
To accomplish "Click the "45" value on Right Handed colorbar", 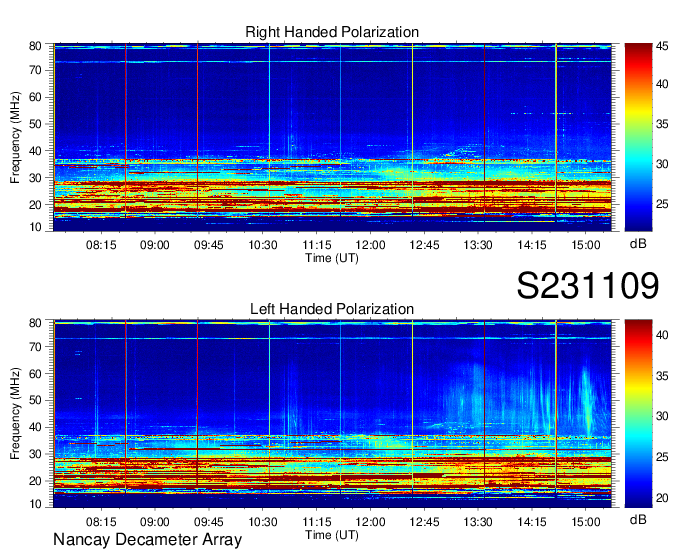I will [662, 46].
